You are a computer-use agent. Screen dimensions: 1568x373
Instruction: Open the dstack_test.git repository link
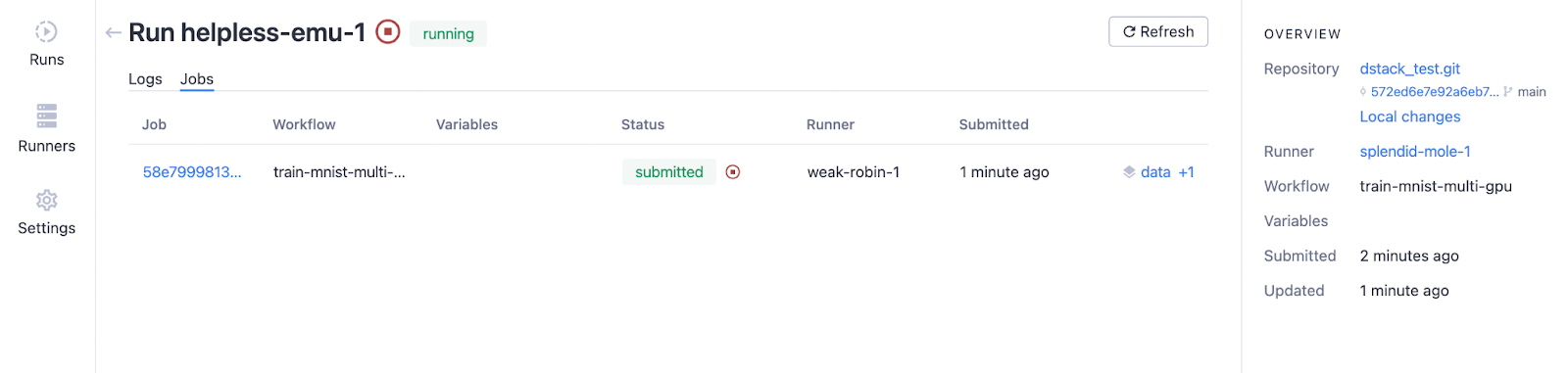[x=1409, y=69]
